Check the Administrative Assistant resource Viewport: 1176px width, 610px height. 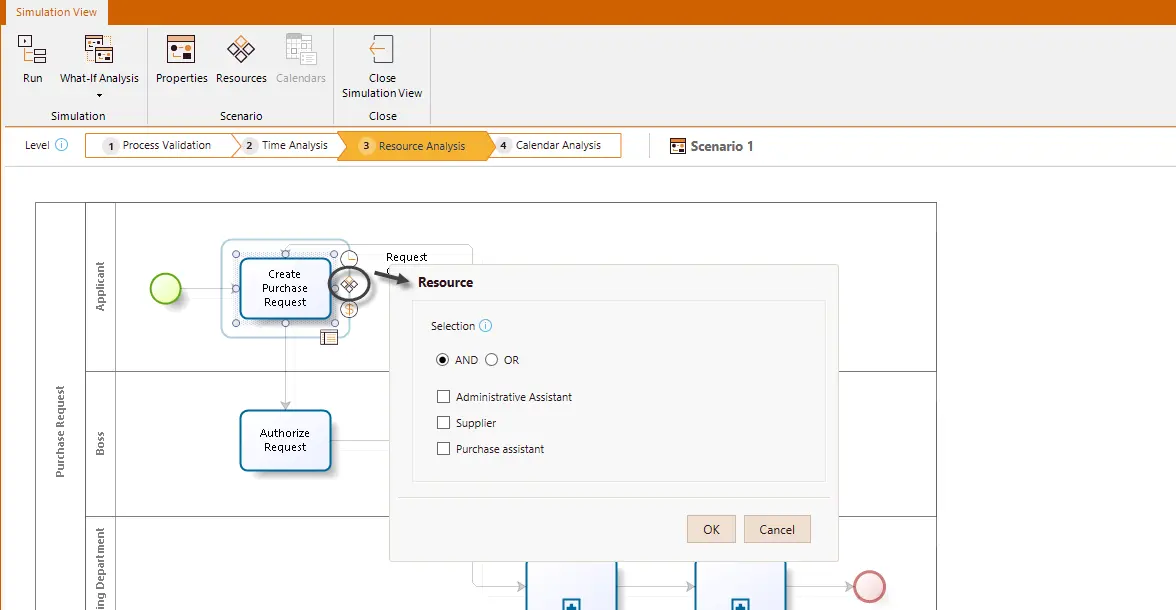[443, 396]
